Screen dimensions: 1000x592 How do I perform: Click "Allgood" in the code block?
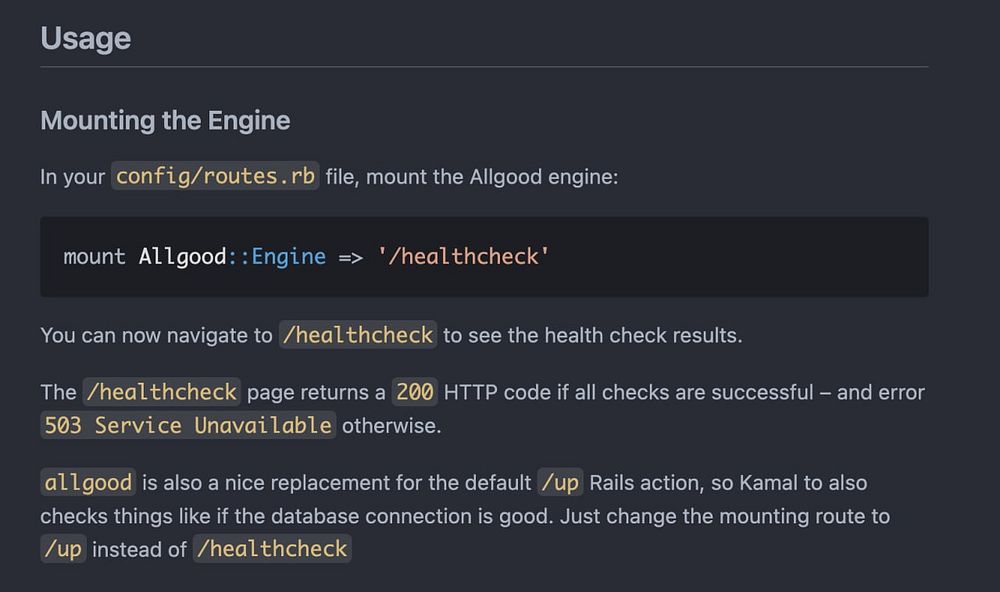[183, 257]
